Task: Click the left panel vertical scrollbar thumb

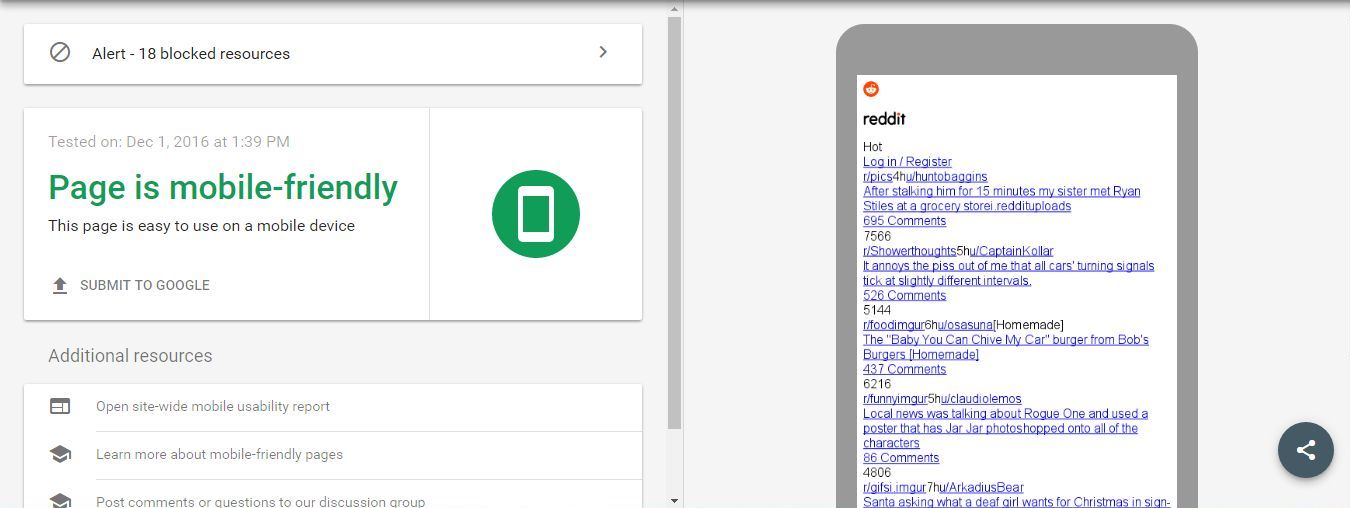Action: [x=674, y=222]
